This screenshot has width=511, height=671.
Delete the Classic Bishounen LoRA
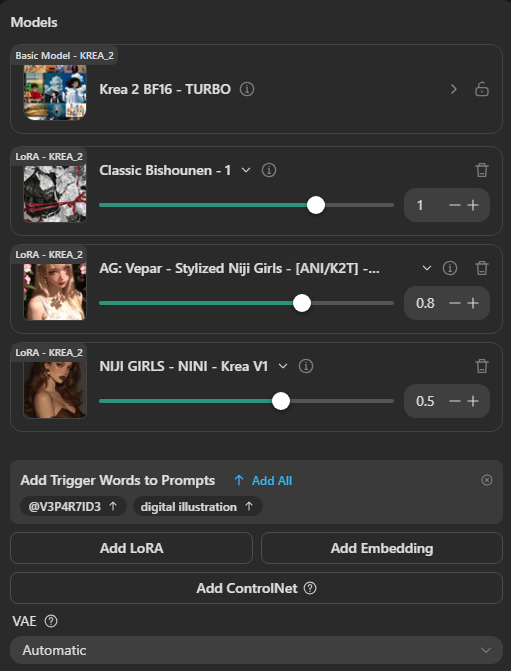[x=481, y=170]
